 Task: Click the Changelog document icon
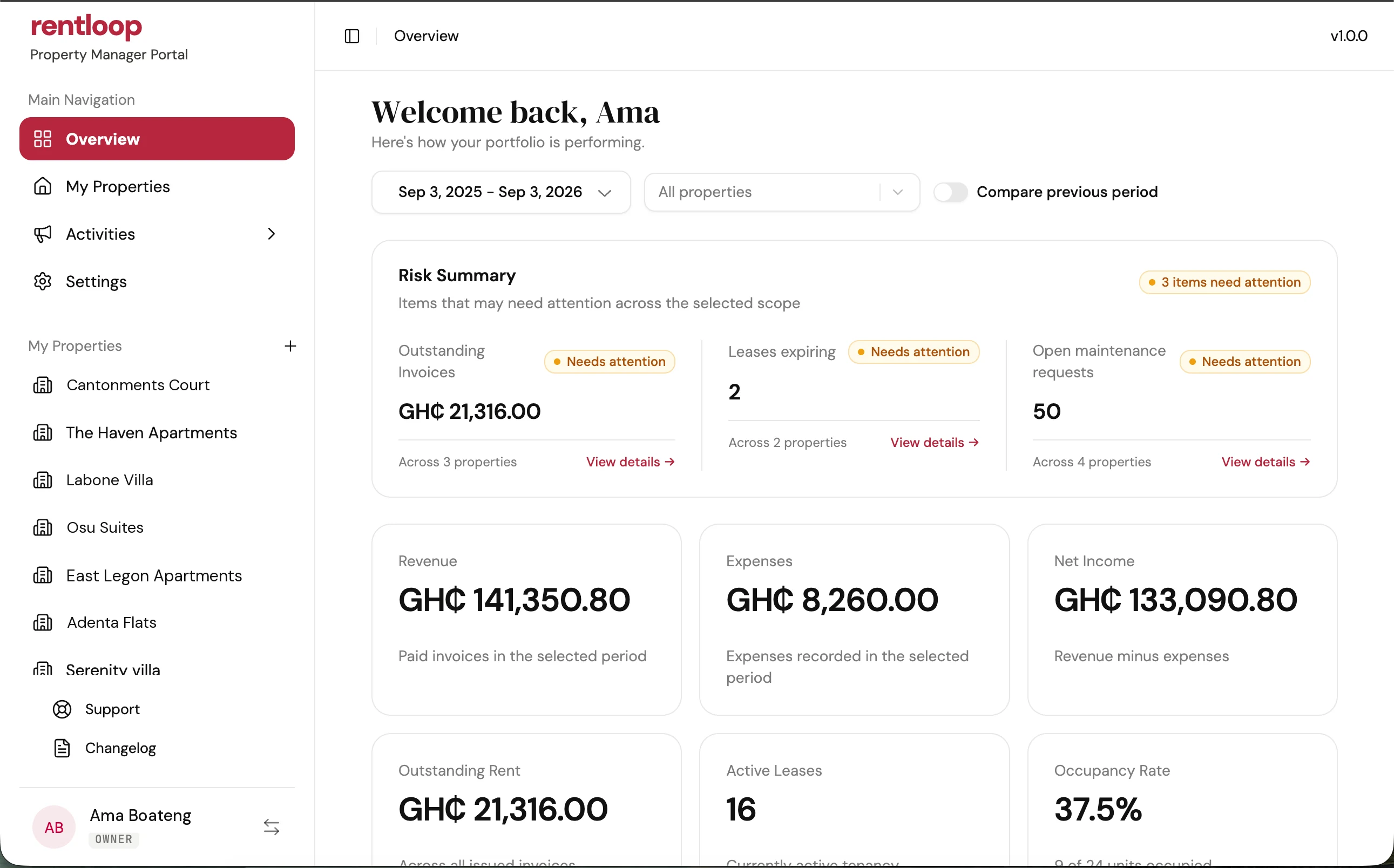[62, 748]
